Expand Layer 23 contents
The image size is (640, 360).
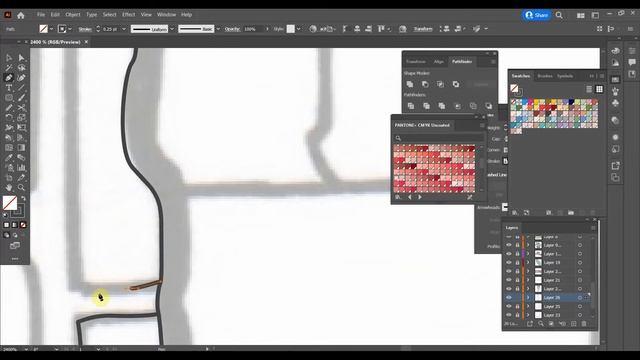click(x=528, y=315)
